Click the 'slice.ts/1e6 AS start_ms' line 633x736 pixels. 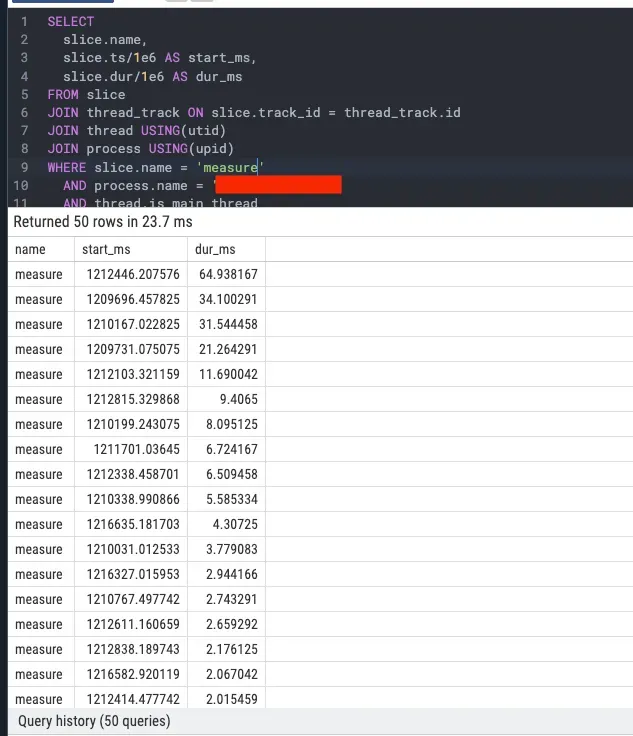coord(160,58)
